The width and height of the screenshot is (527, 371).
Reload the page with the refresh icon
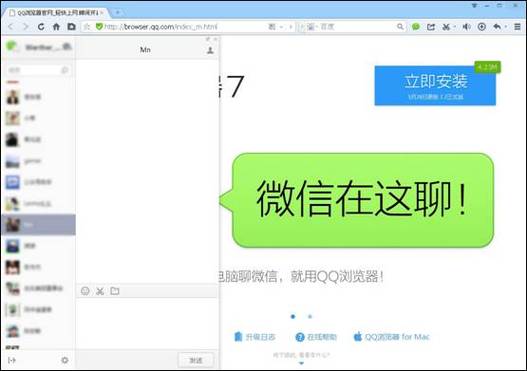pos(41,27)
